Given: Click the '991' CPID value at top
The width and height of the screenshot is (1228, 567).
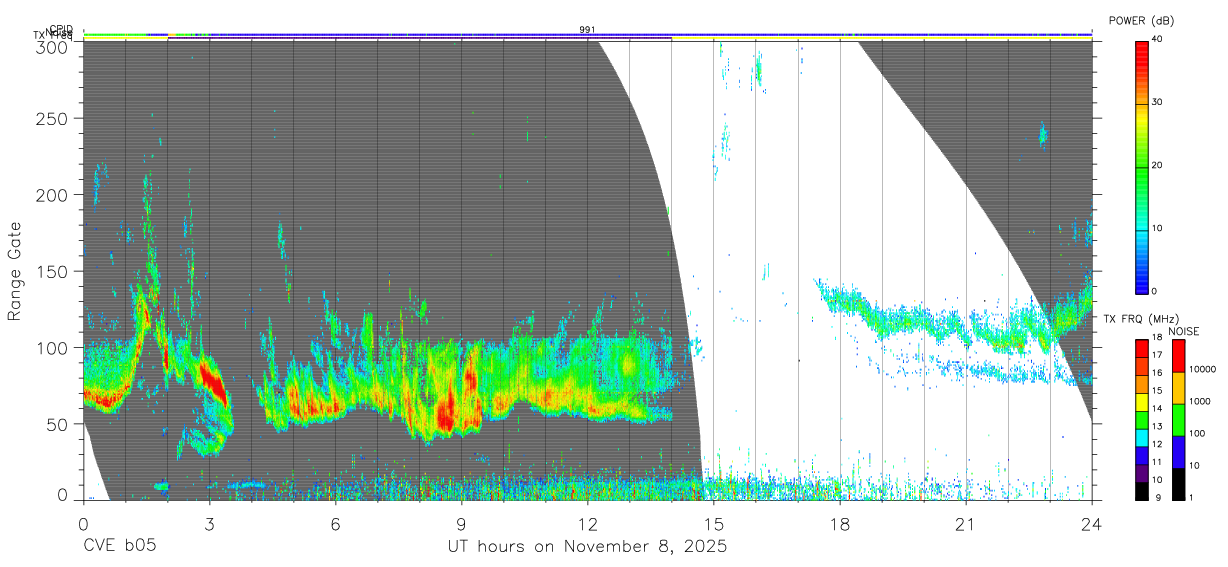Looking at the screenshot, I should coord(587,29).
